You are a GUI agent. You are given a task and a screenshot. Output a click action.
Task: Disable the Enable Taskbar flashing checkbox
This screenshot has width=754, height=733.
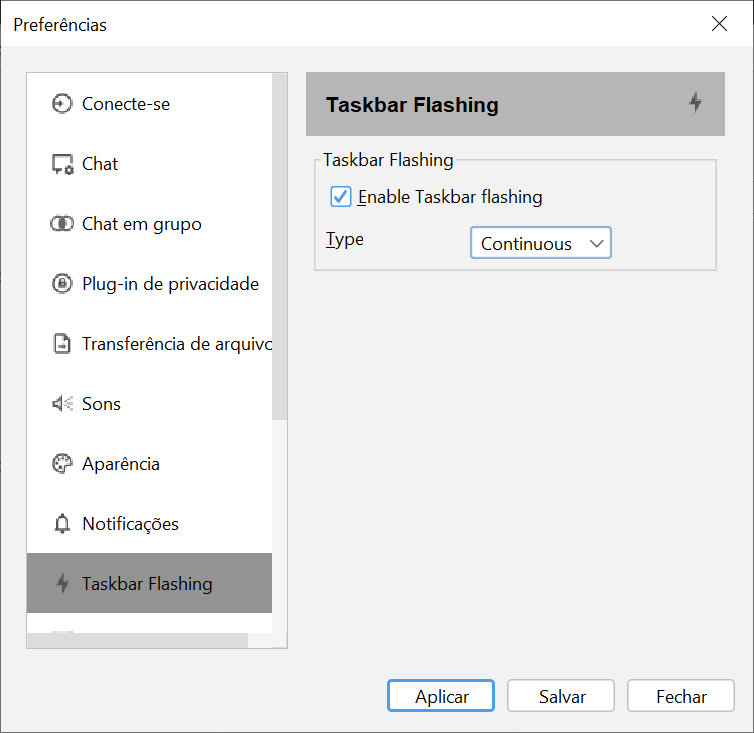tap(341, 197)
